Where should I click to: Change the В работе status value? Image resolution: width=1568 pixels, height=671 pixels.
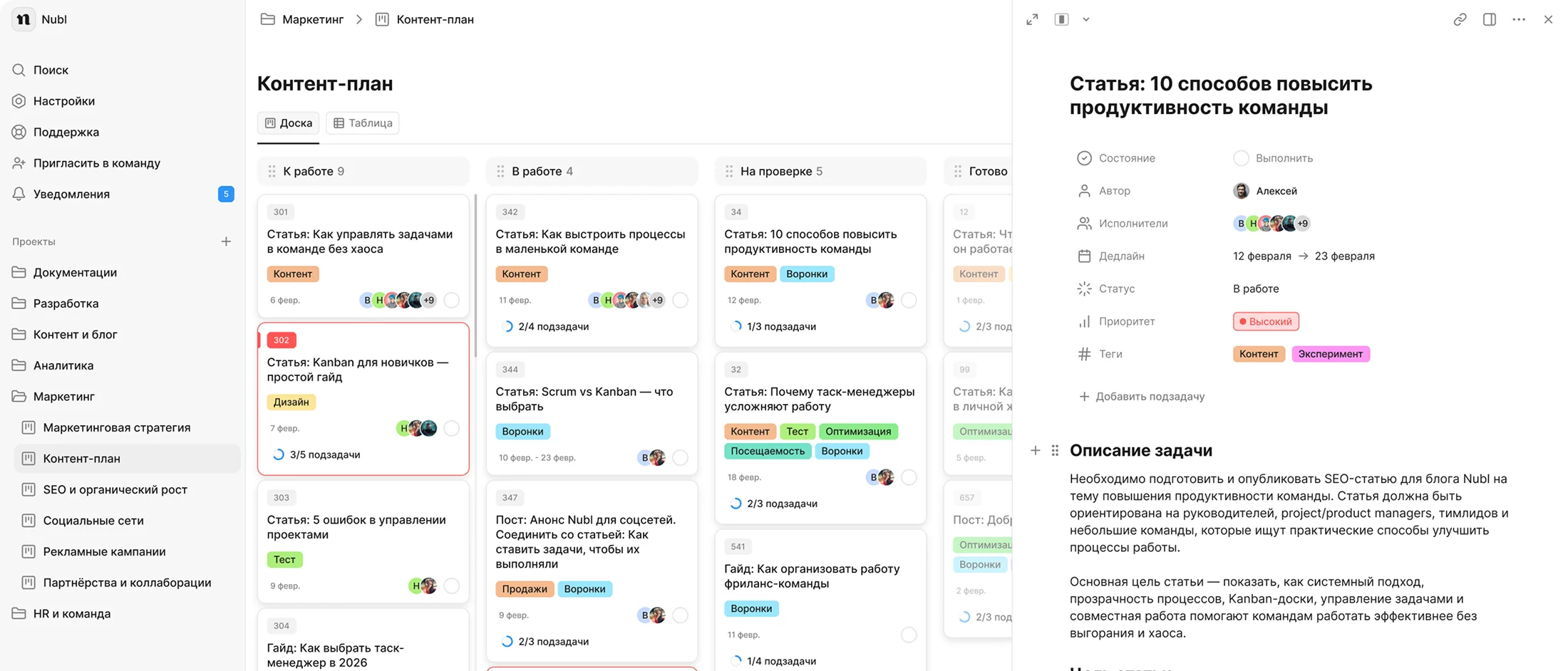[x=1256, y=288]
